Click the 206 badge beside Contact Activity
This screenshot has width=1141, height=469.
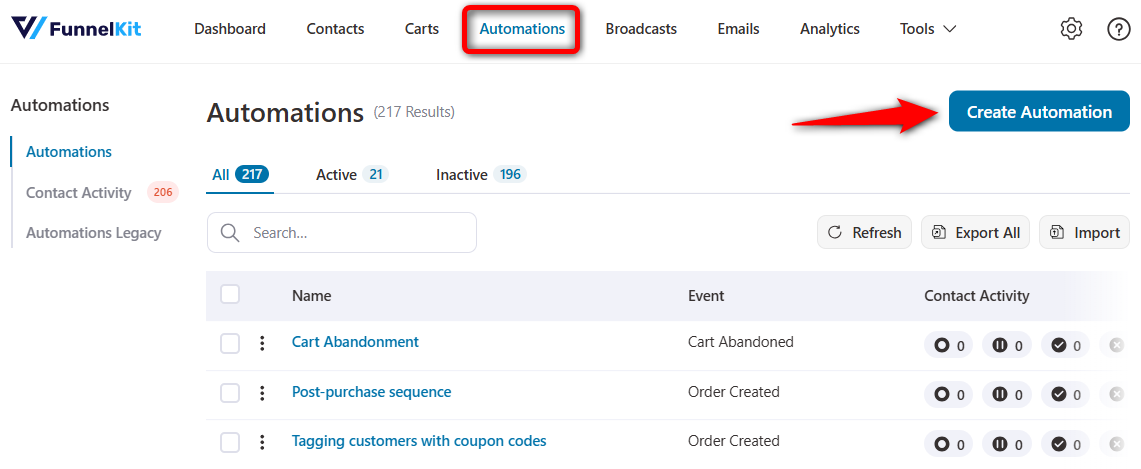click(163, 193)
